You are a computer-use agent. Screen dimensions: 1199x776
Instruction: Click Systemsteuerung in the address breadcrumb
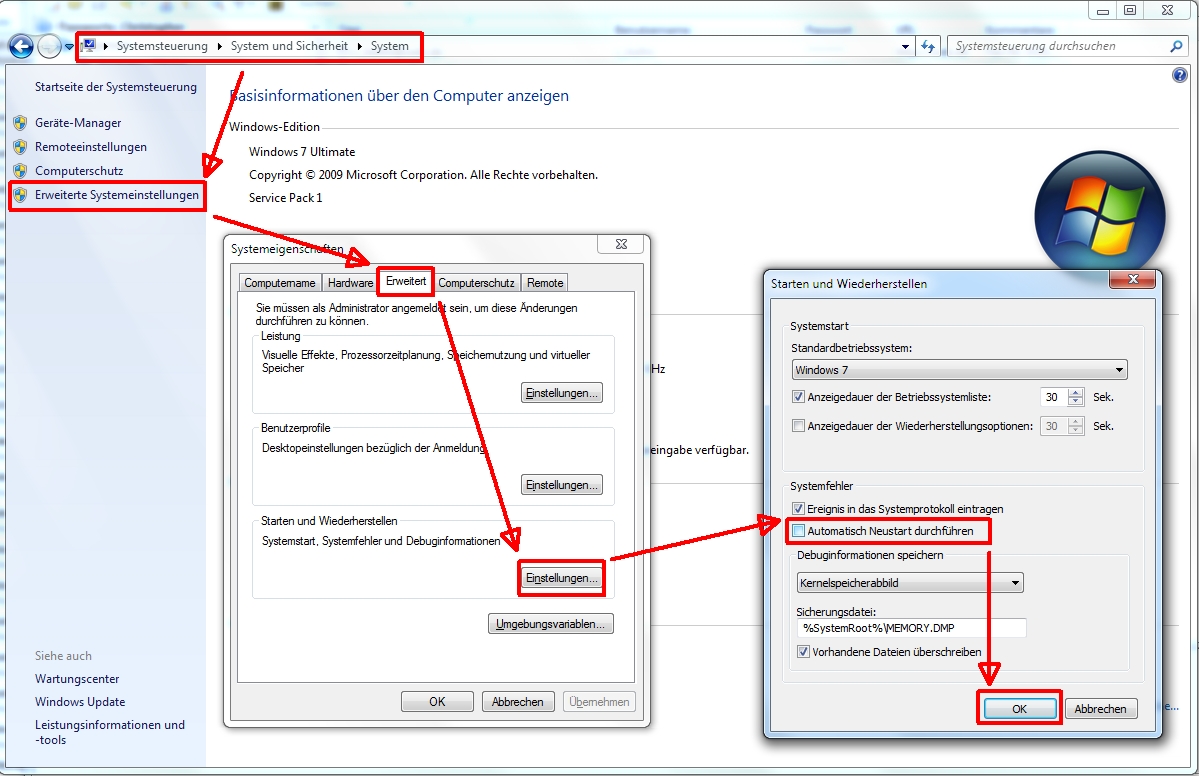(162, 46)
